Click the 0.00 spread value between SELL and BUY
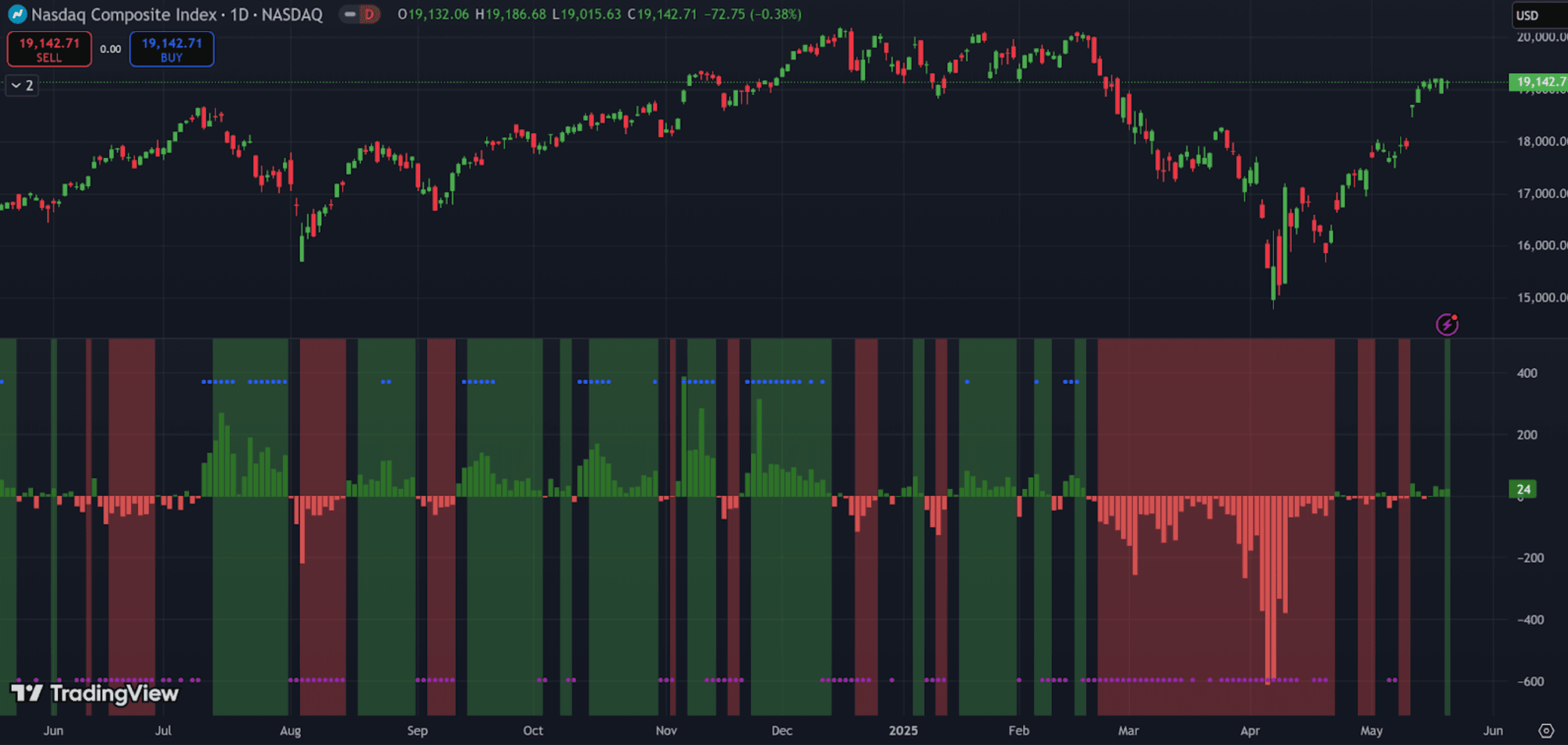This screenshot has height=745, width=1568. coord(111,49)
